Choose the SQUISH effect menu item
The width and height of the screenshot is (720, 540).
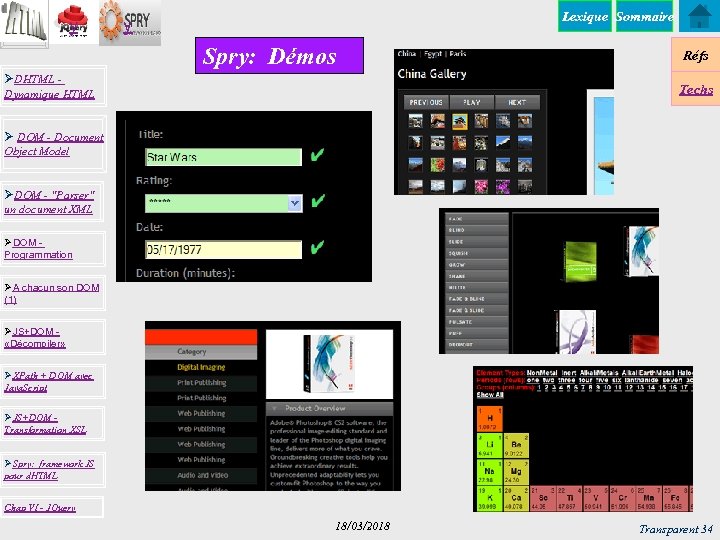pos(477,253)
